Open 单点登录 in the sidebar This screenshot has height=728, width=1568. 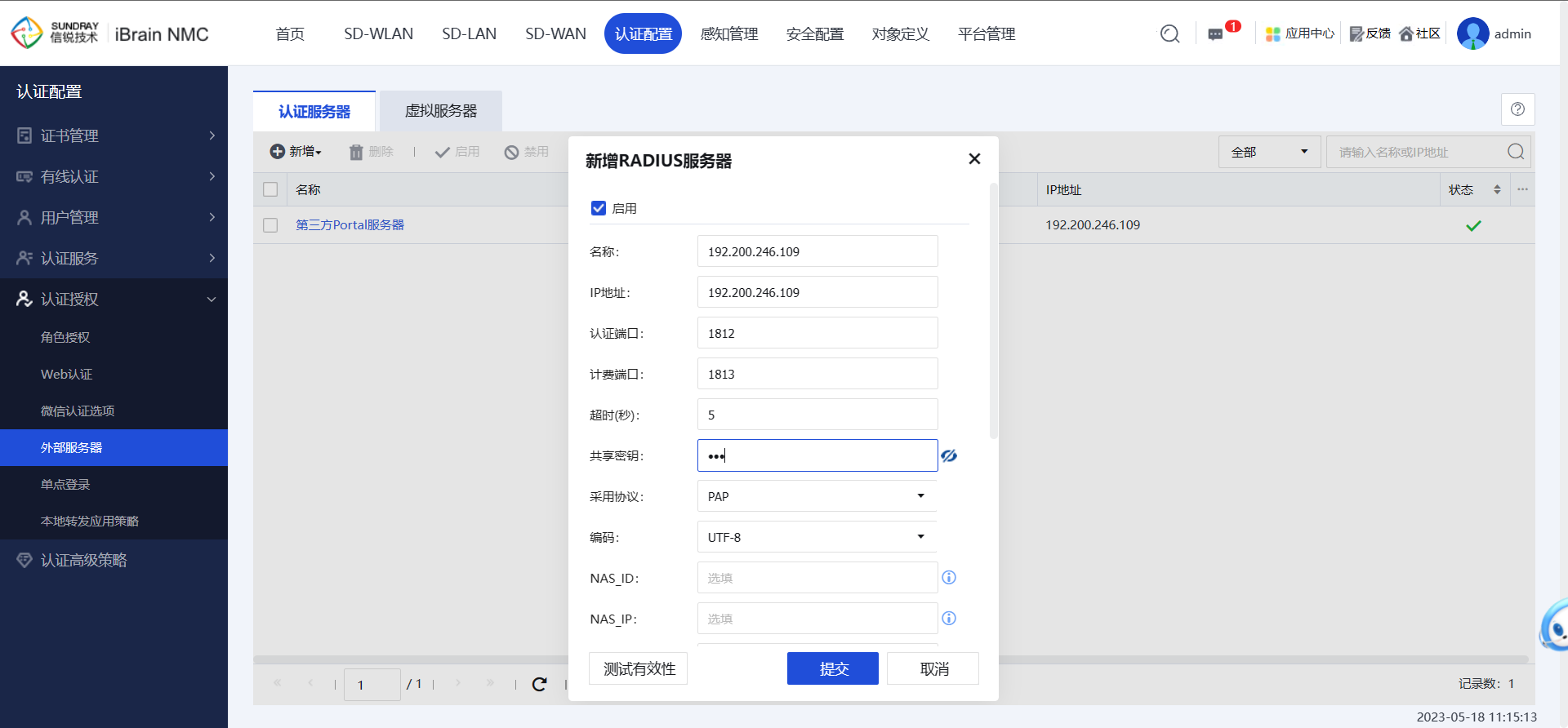click(x=114, y=484)
